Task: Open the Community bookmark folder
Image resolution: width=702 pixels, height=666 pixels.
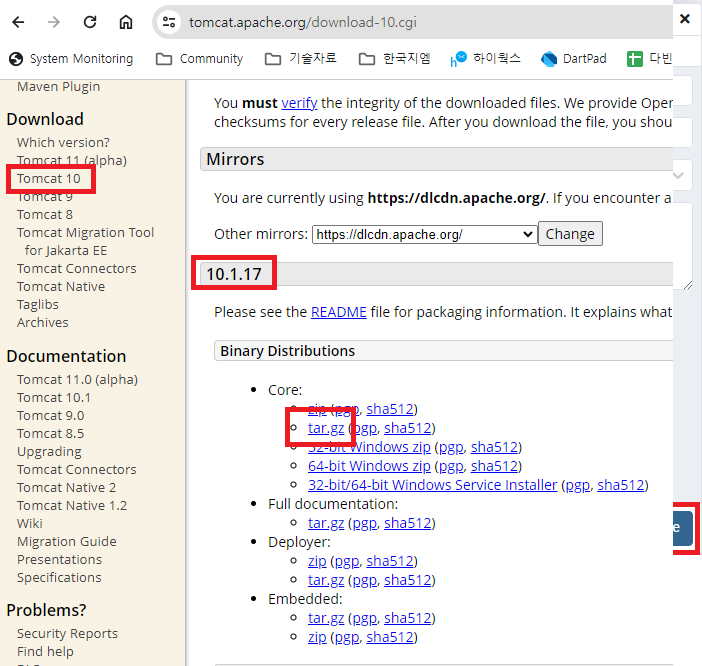Action: (199, 59)
